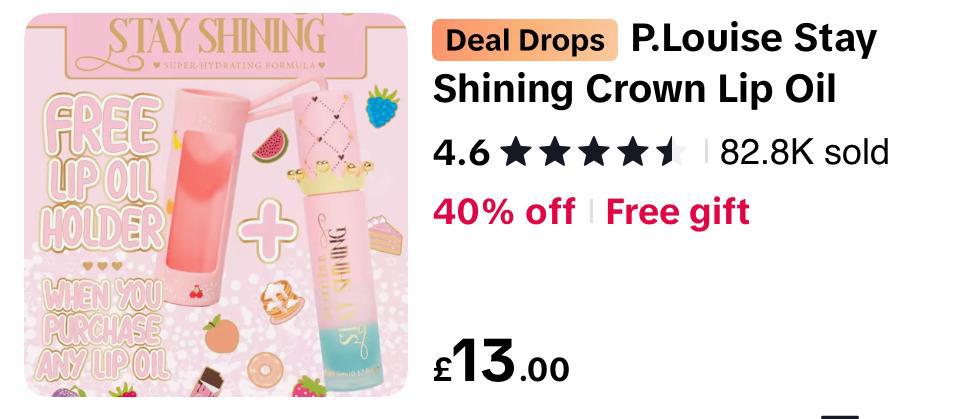Click the Deal Drops badge
The image size is (960, 419).
tap(525, 40)
